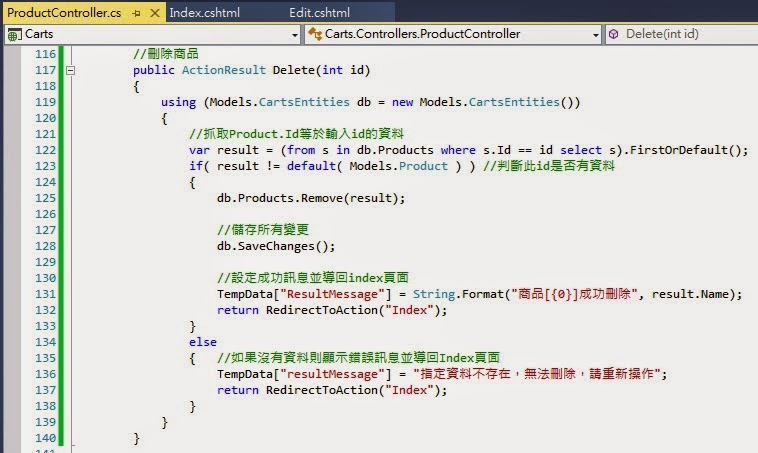Click the default keyword on line 123
758x453 pixels.
(x=311, y=166)
